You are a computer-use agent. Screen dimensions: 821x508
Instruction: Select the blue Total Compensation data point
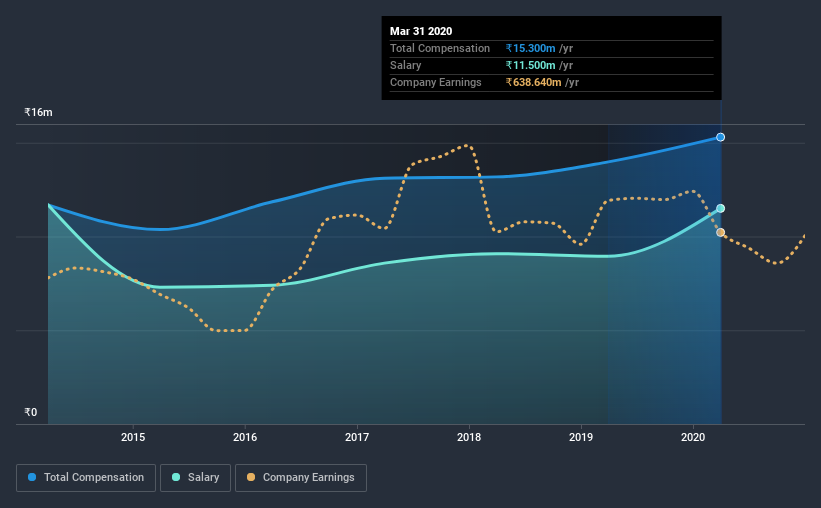tap(720, 137)
